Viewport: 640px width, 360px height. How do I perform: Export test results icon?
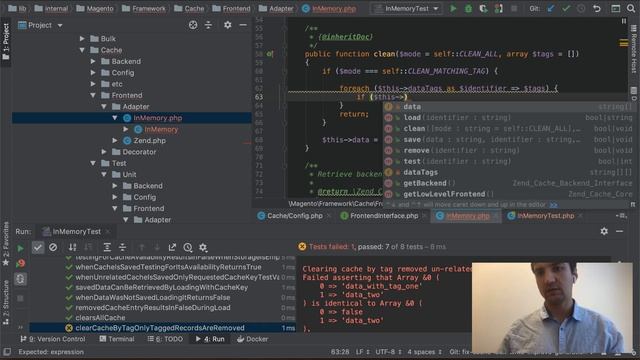(x=172, y=247)
